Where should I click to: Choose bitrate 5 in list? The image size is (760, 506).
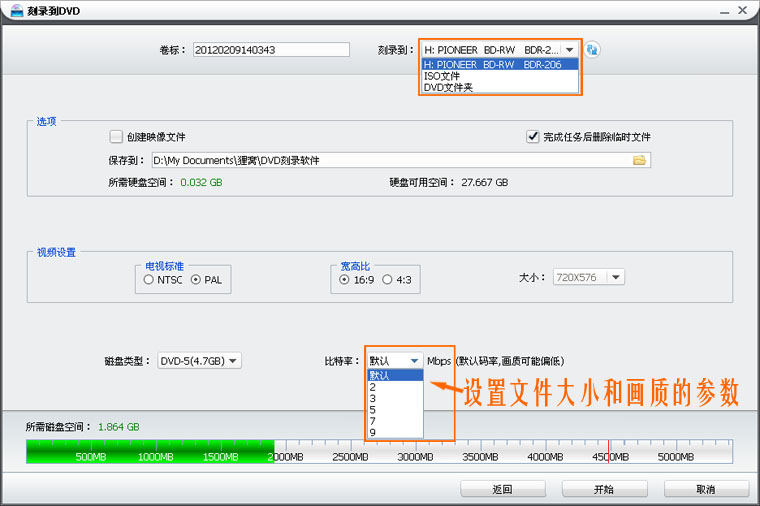point(396,410)
